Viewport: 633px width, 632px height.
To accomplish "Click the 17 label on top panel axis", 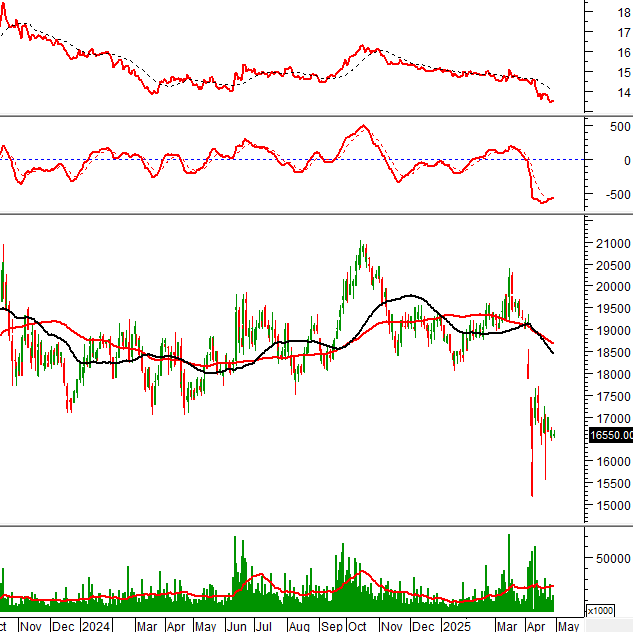I will click(x=624, y=33).
